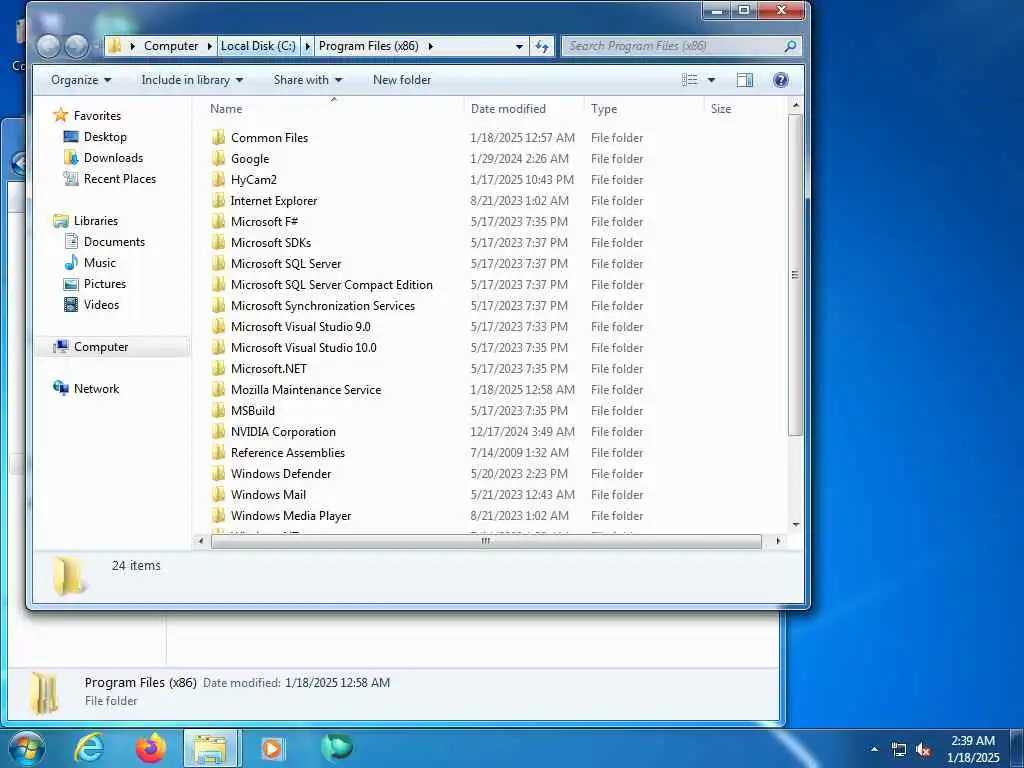The image size is (1024, 768).
Task: Open Include in library dropdown
Action: (x=192, y=80)
